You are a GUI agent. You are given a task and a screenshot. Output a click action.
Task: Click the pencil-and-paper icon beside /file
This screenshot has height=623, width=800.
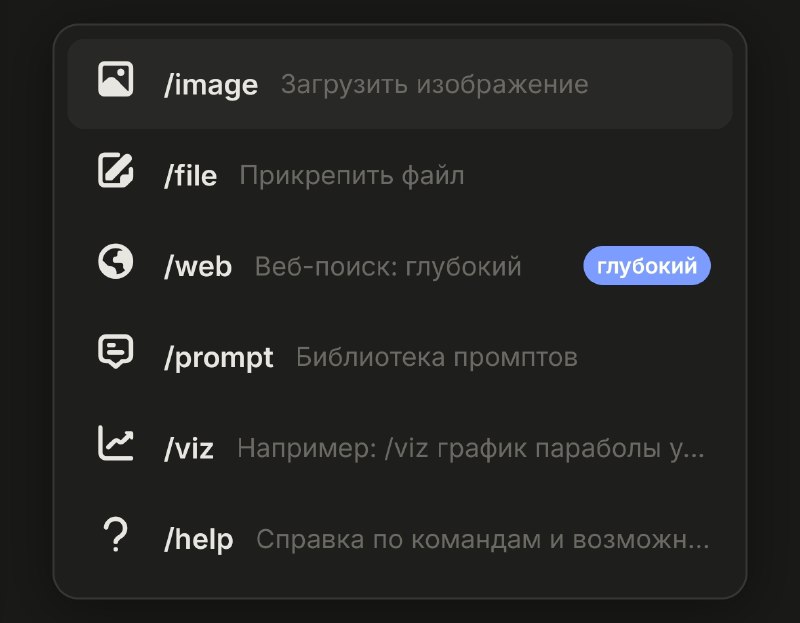tap(116, 171)
